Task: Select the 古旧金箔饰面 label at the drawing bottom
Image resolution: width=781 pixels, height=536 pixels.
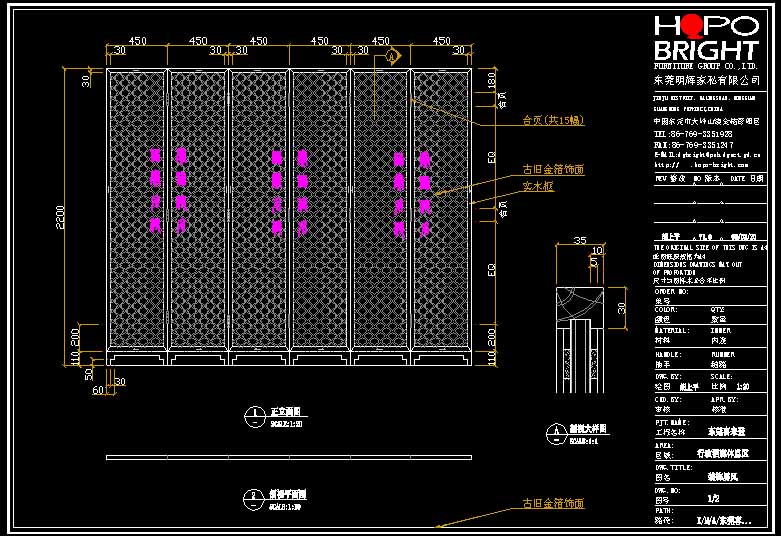Action: (553, 503)
